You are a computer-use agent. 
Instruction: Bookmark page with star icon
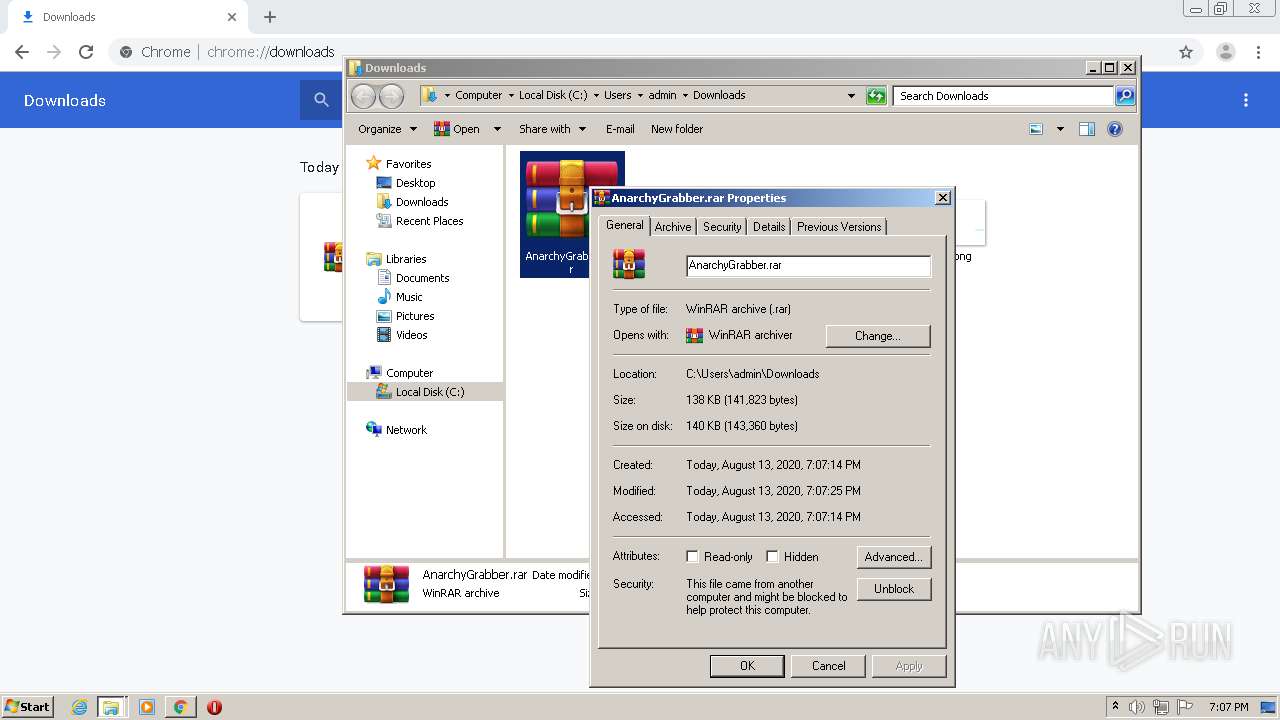tap(1186, 52)
